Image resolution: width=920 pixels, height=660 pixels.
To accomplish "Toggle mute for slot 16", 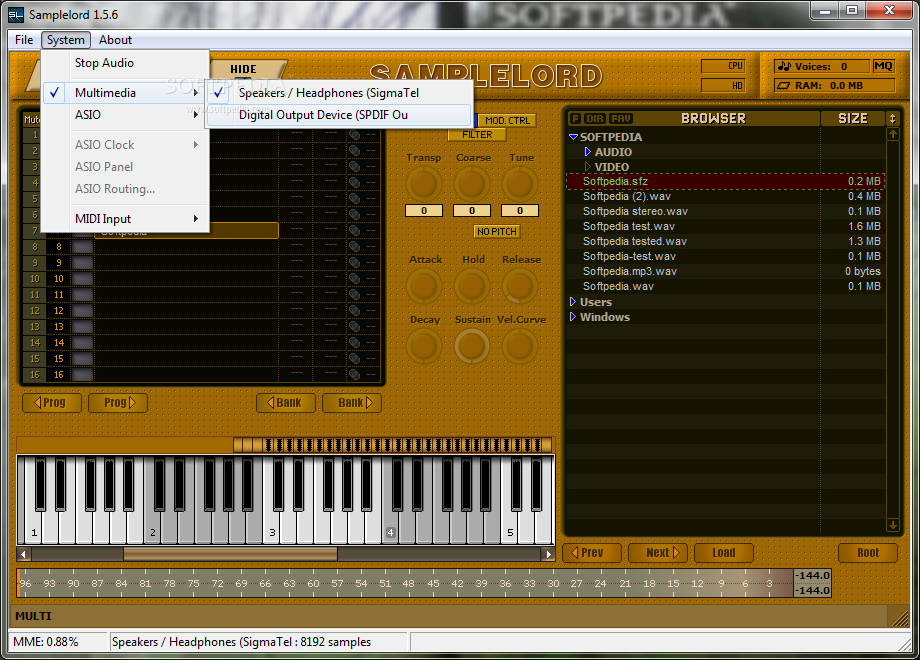I will pos(35,374).
